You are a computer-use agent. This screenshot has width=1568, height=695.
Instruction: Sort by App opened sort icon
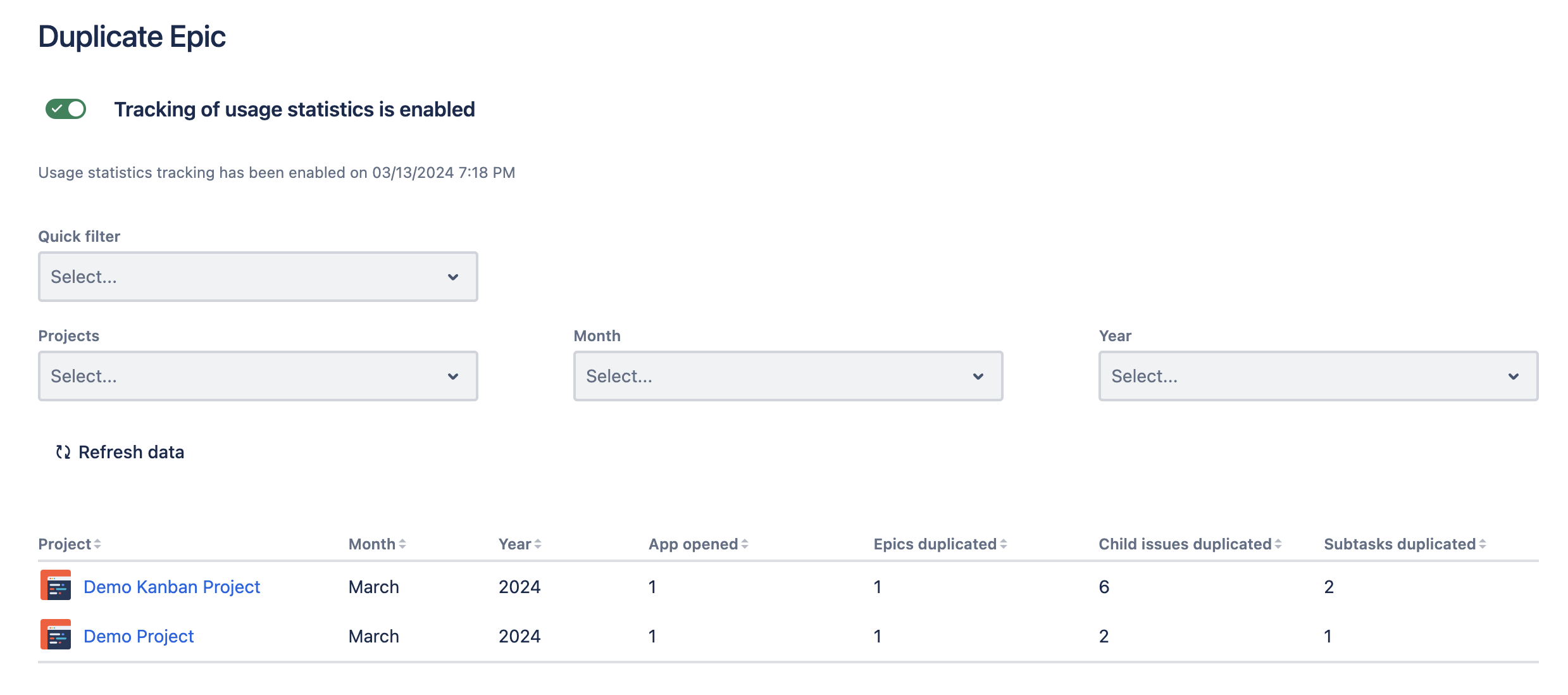click(745, 544)
